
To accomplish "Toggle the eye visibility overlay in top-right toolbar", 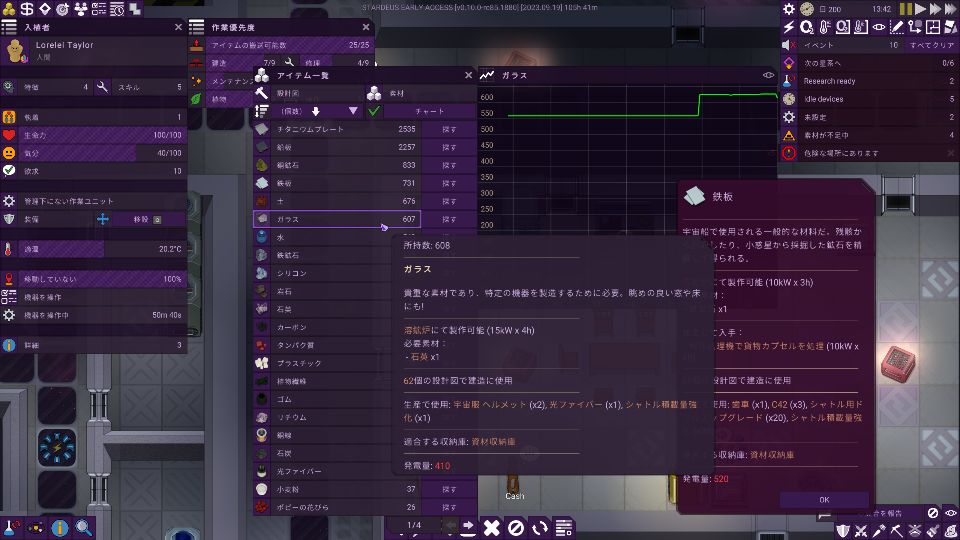I will [879, 27].
